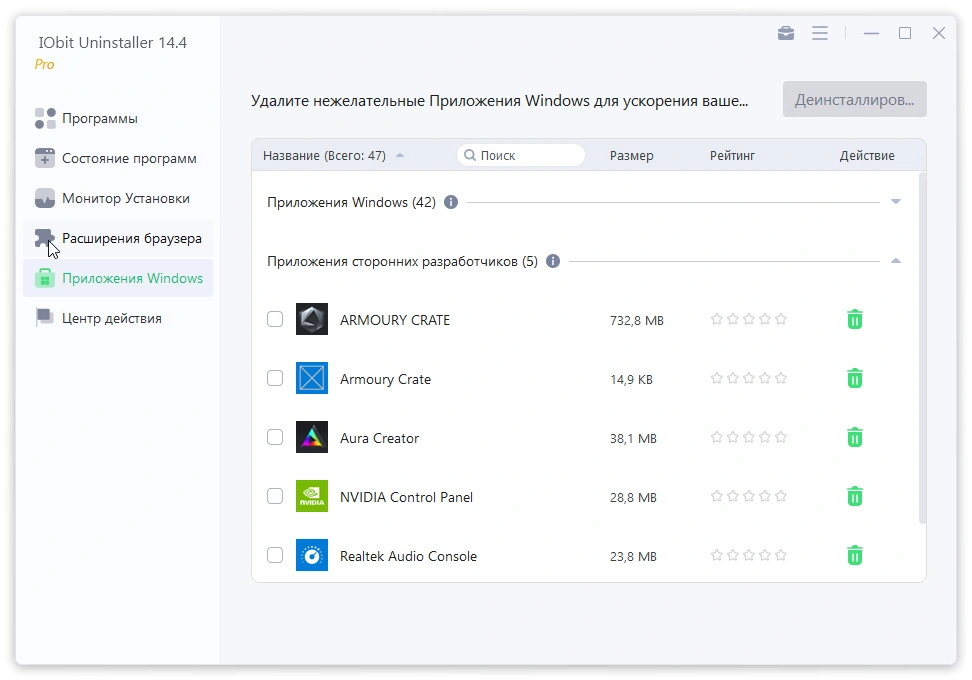Sort the list by Размер column
This screenshot has height=680, width=972.
[631, 156]
